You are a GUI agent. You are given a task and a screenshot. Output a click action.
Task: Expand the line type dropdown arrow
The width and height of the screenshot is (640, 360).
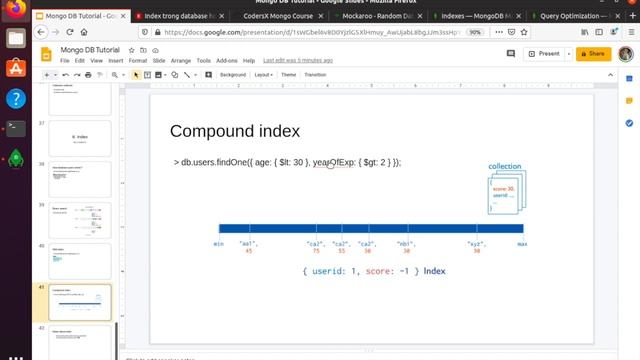click(196, 75)
